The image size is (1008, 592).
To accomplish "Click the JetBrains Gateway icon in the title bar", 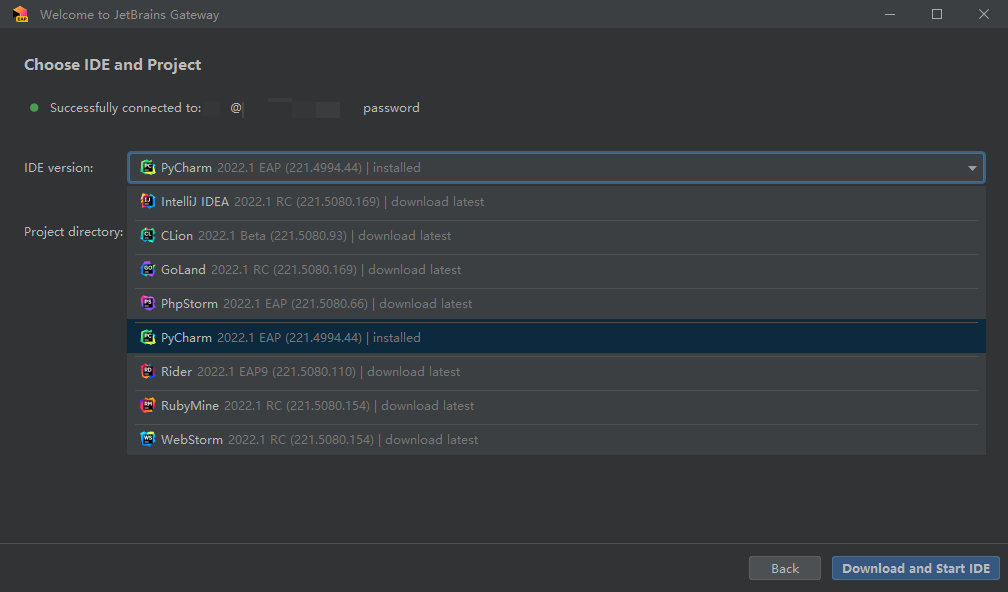I will pyautogui.click(x=21, y=14).
